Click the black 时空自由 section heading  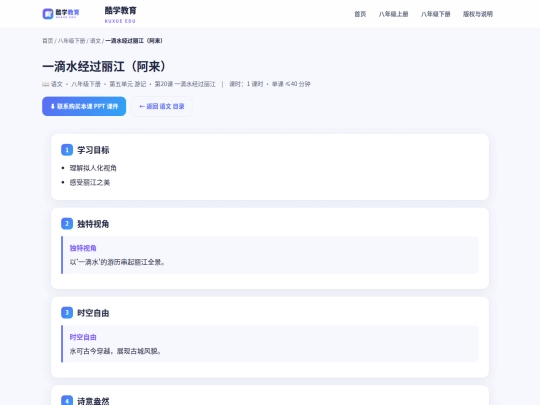pyautogui.click(x=93, y=313)
